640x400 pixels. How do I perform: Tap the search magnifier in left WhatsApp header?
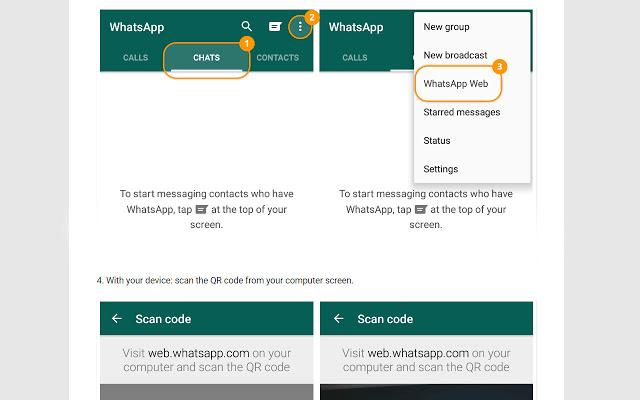coord(247,26)
